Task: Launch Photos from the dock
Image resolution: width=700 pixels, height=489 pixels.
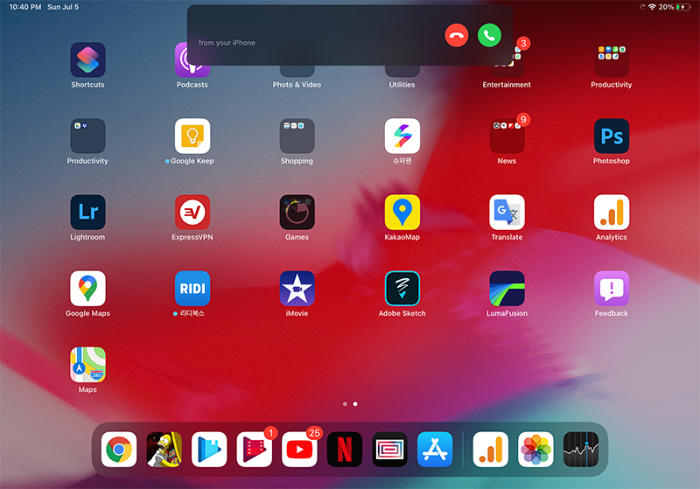Action: pos(536,449)
